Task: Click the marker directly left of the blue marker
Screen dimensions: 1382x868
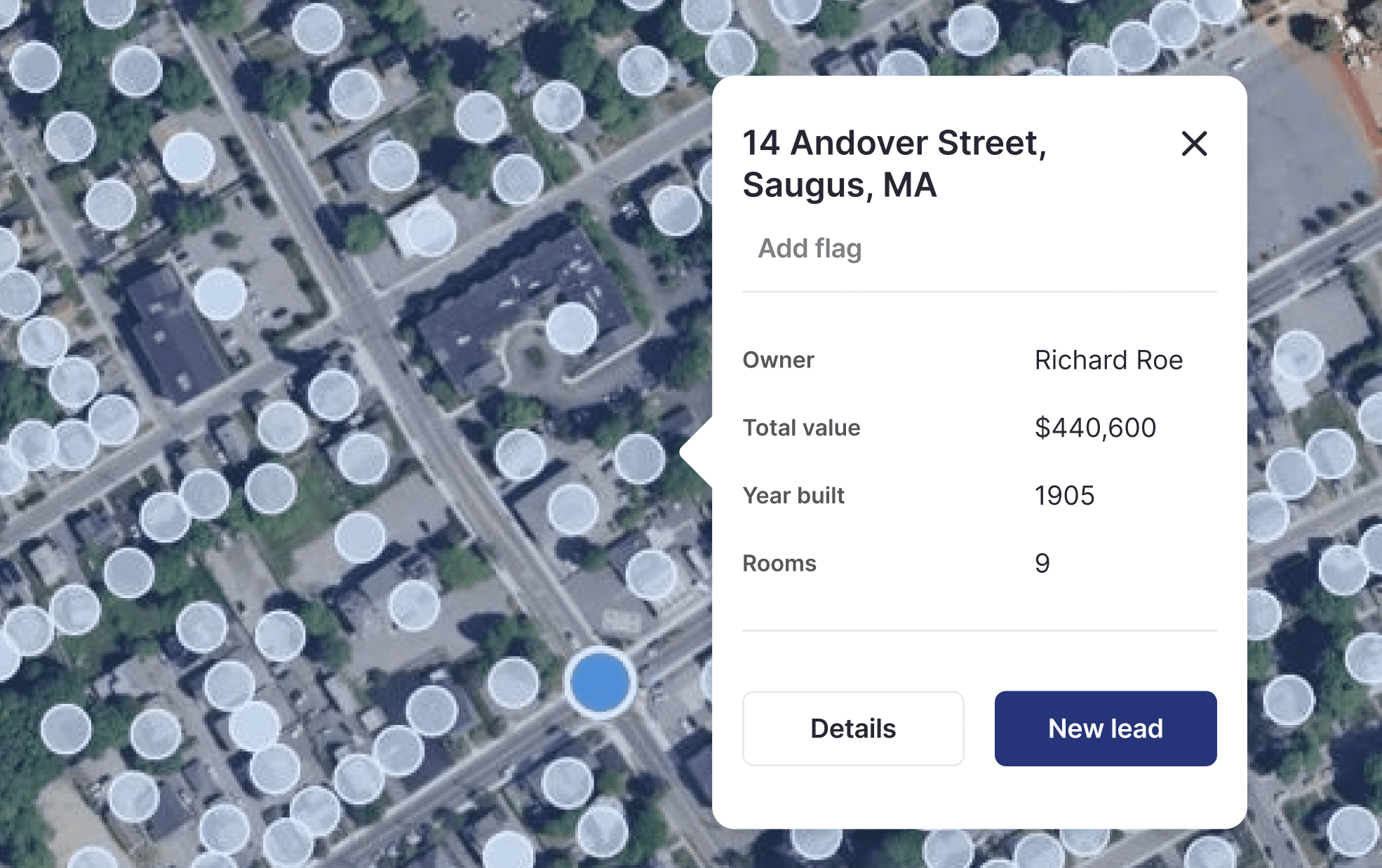Action: 513,683
